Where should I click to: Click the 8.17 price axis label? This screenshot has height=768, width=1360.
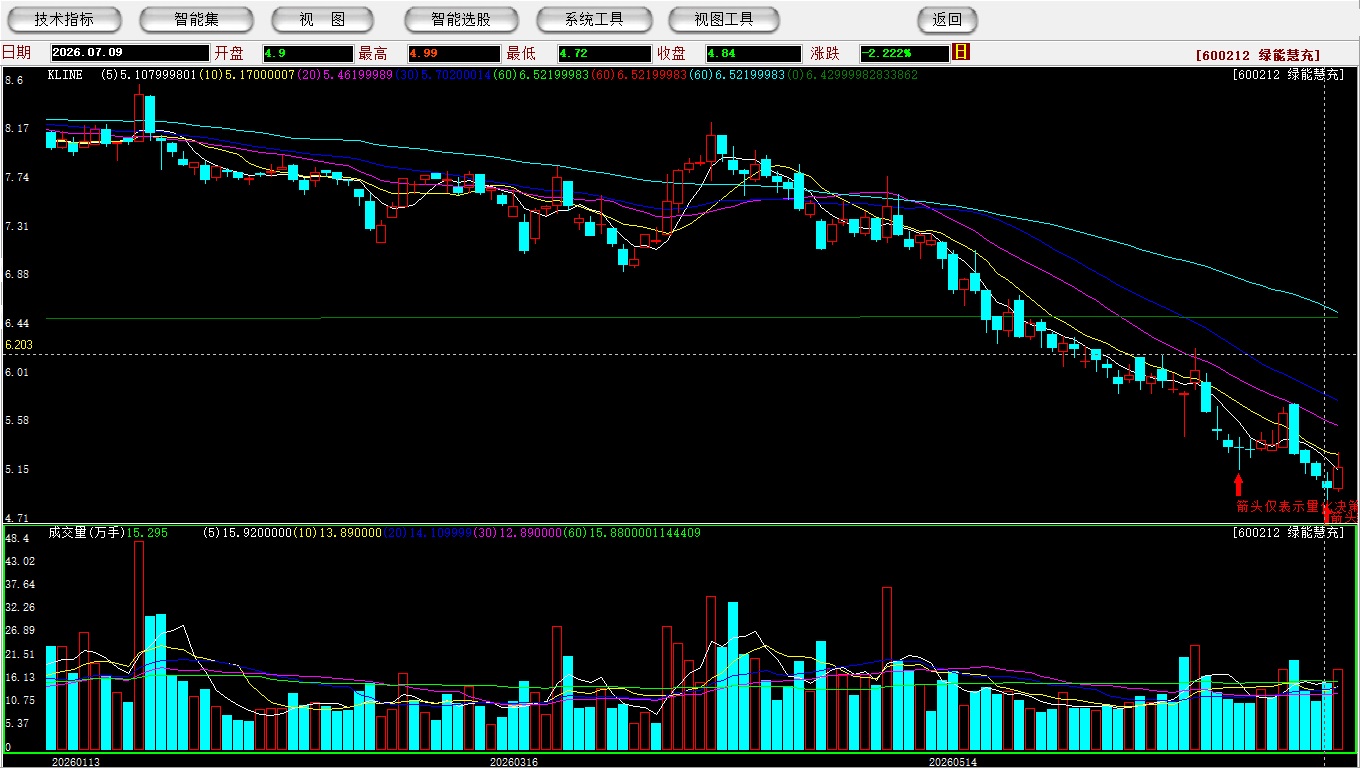(x=17, y=129)
